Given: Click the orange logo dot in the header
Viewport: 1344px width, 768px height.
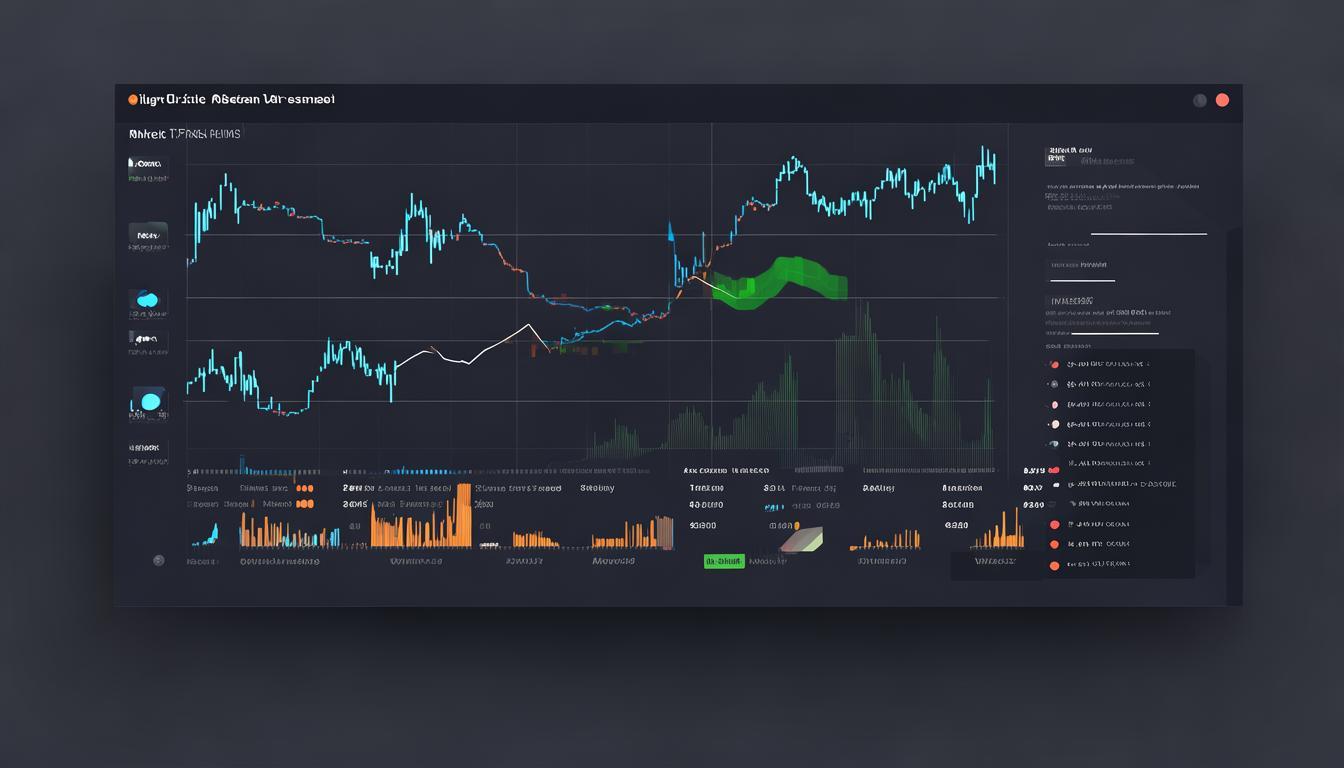Looking at the screenshot, I should [x=131, y=99].
